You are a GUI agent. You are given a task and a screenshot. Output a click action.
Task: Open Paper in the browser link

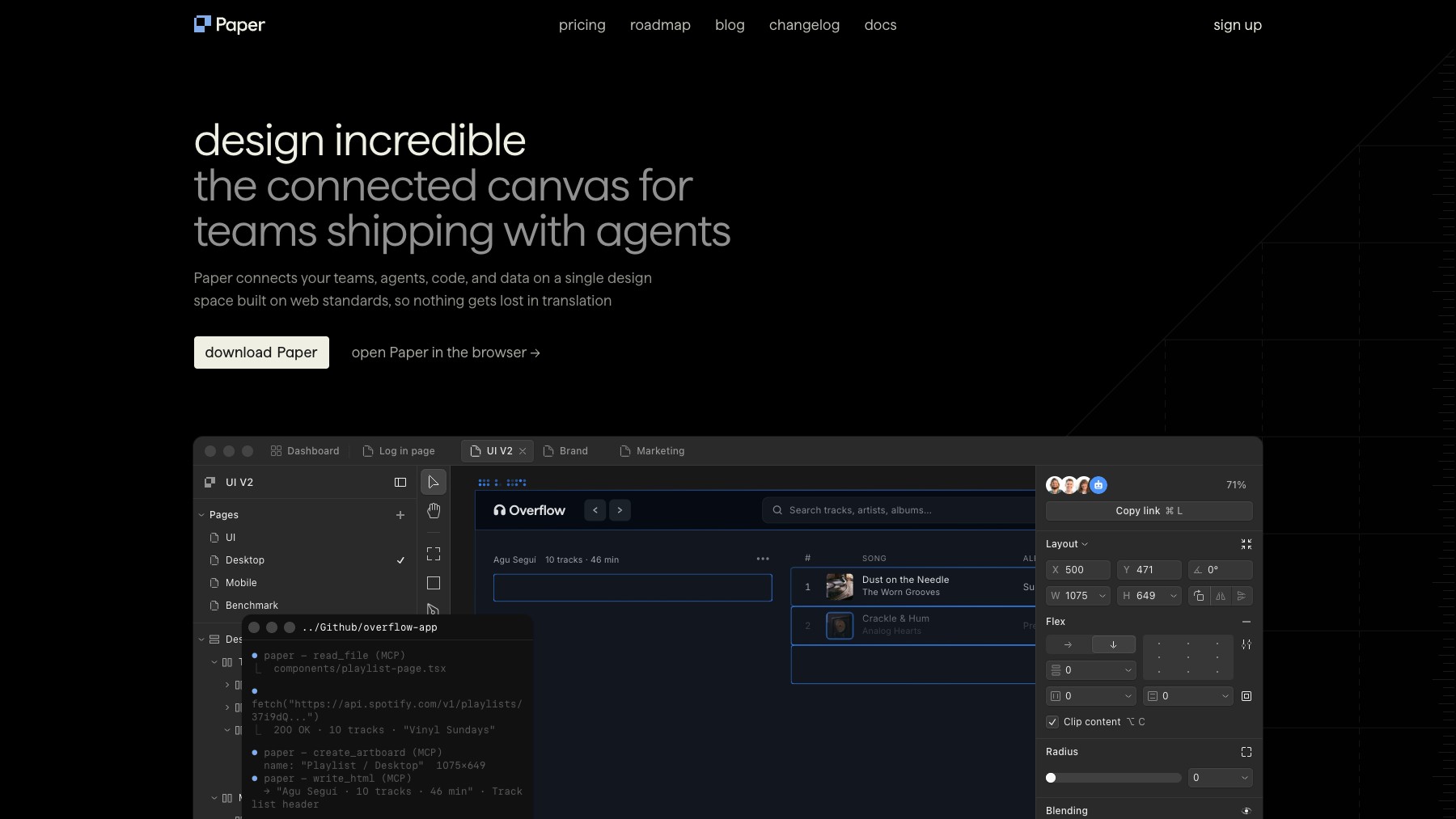point(446,353)
